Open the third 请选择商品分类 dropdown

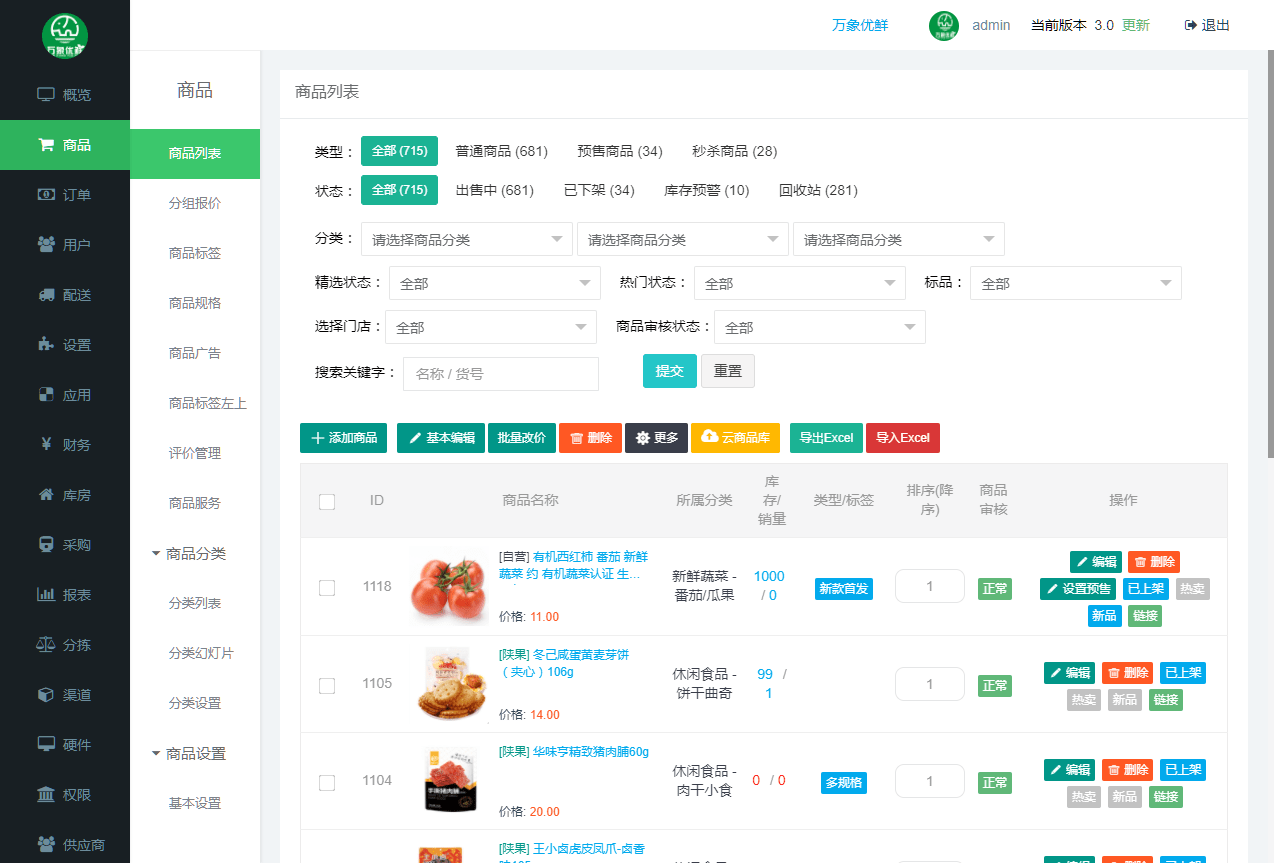click(x=899, y=239)
